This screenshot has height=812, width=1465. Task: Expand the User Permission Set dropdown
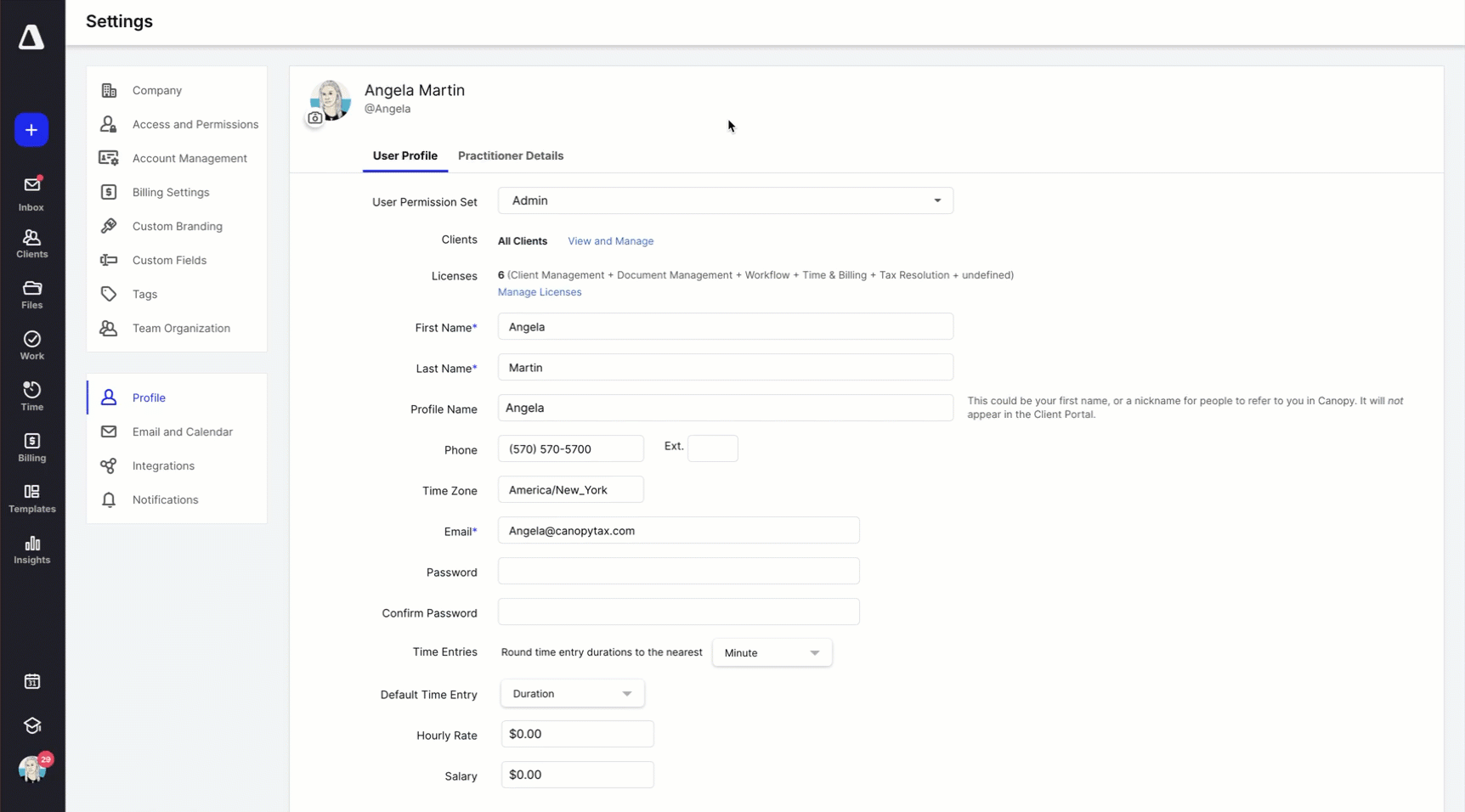pyautogui.click(x=725, y=200)
